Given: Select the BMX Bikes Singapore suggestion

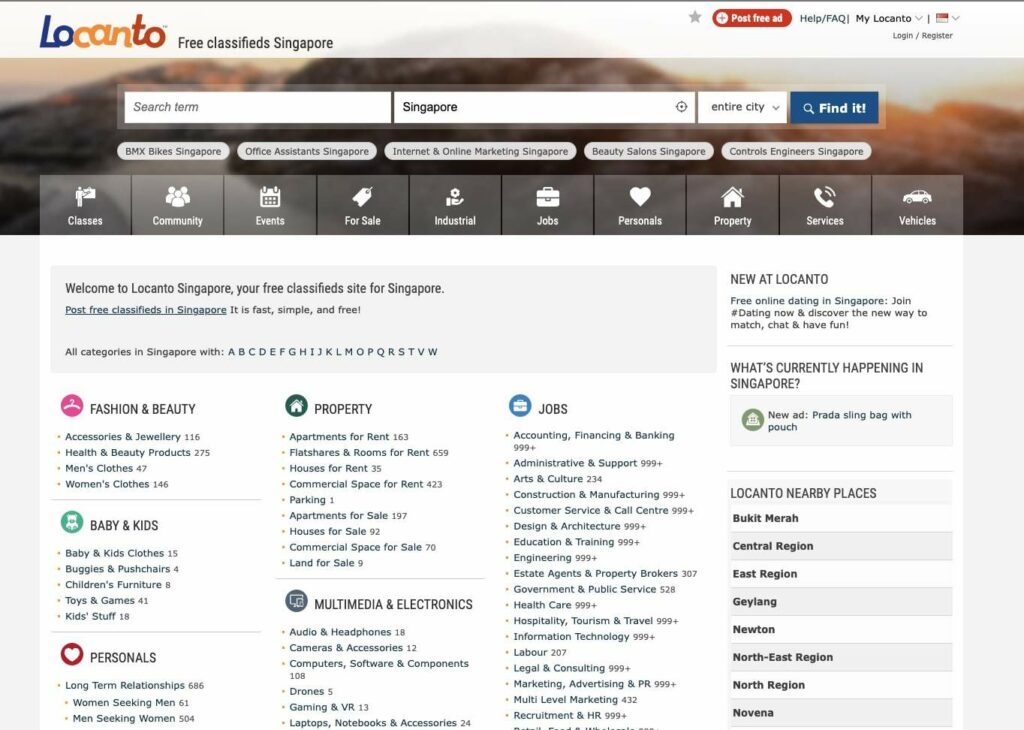Looking at the screenshot, I should (x=173, y=151).
